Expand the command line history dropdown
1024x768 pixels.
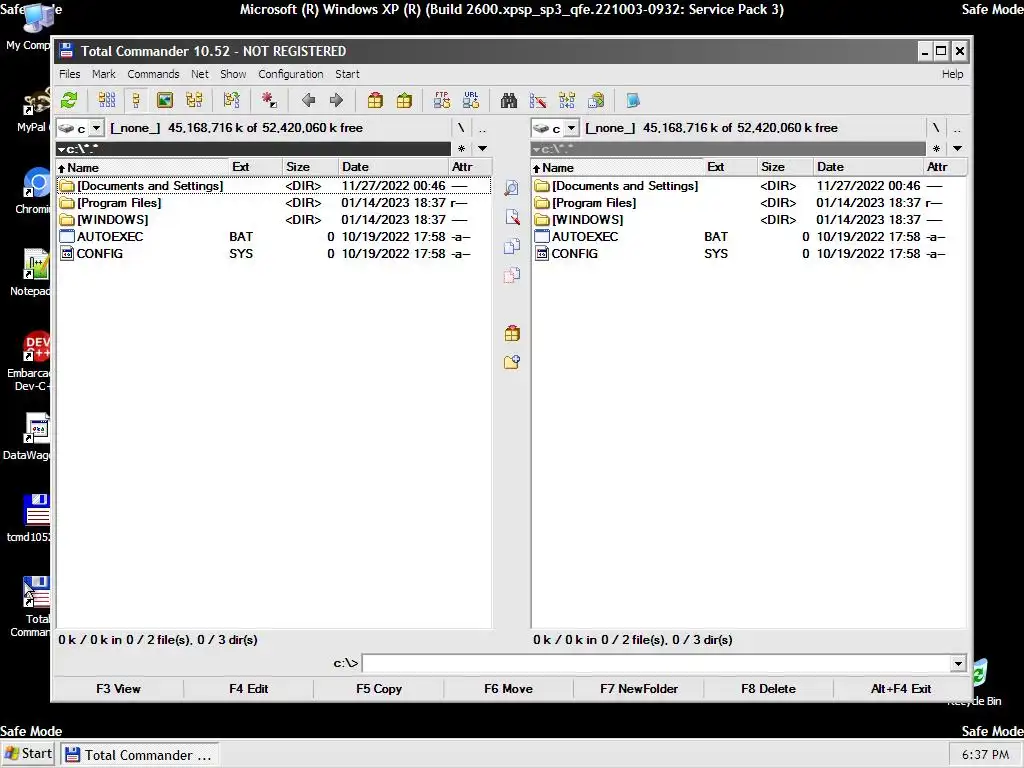click(x=957, y=664)
